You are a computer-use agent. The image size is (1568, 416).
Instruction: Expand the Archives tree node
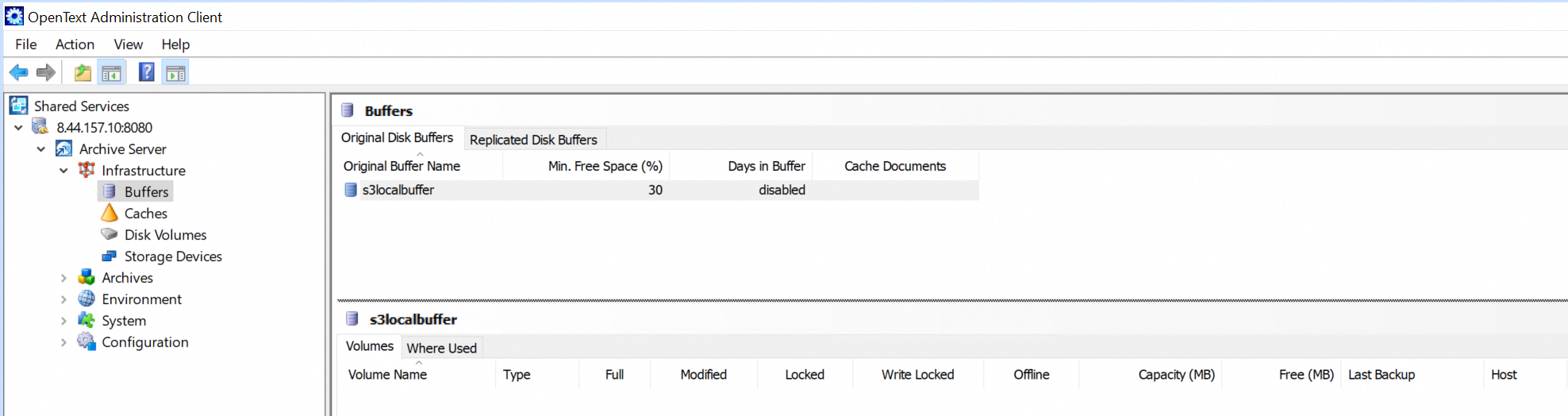click(64, 278)
